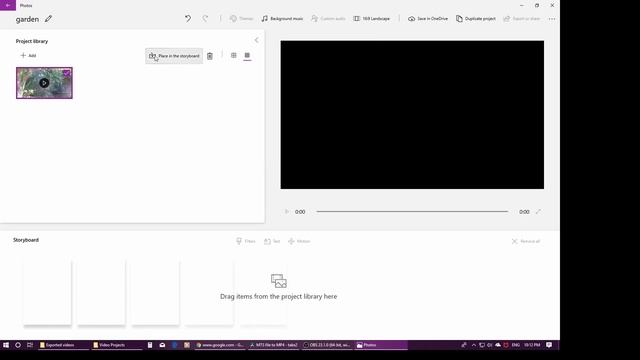Open the Mail taskbar icon
The height and width of the screenshot is (360, 640).
coord(162,345)
